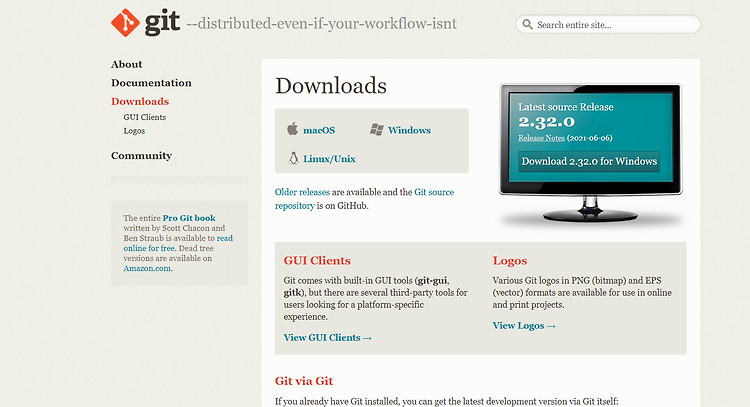Choose the Windows download link
This screenshot has height=407, width=750.
[409, 130]
